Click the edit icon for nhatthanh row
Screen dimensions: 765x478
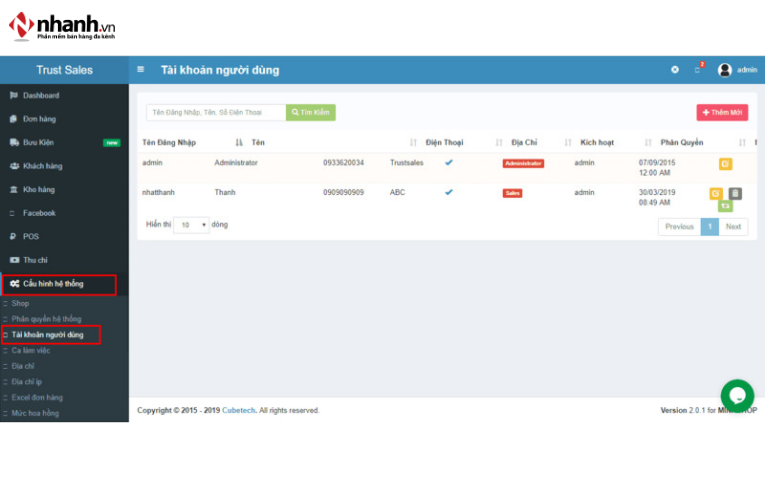pos(716,194)
